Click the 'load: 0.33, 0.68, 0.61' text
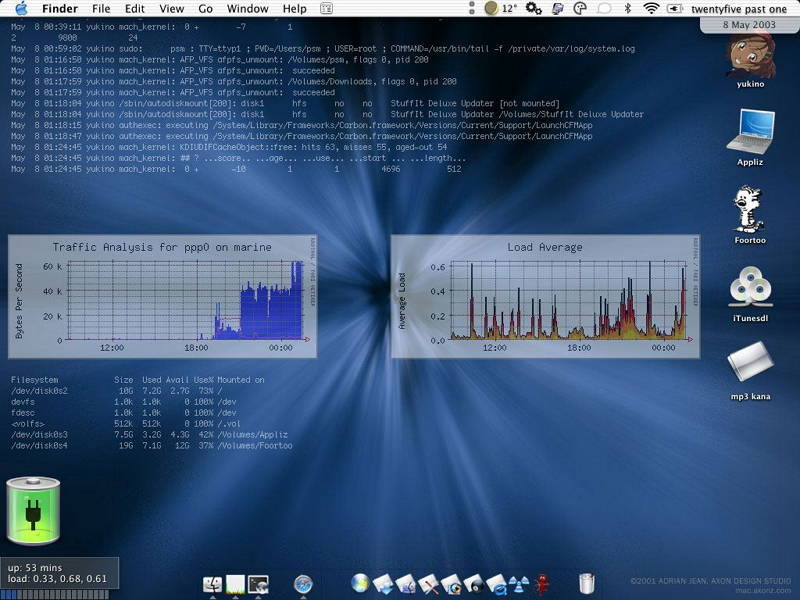The width and height of the screenshot is (800, 600). click(x=57, y=579)
